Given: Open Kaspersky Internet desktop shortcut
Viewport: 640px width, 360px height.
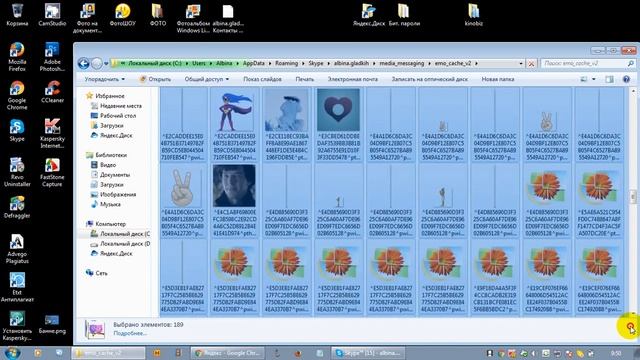Looking at the screenshot, I should (x=52, y=133).
